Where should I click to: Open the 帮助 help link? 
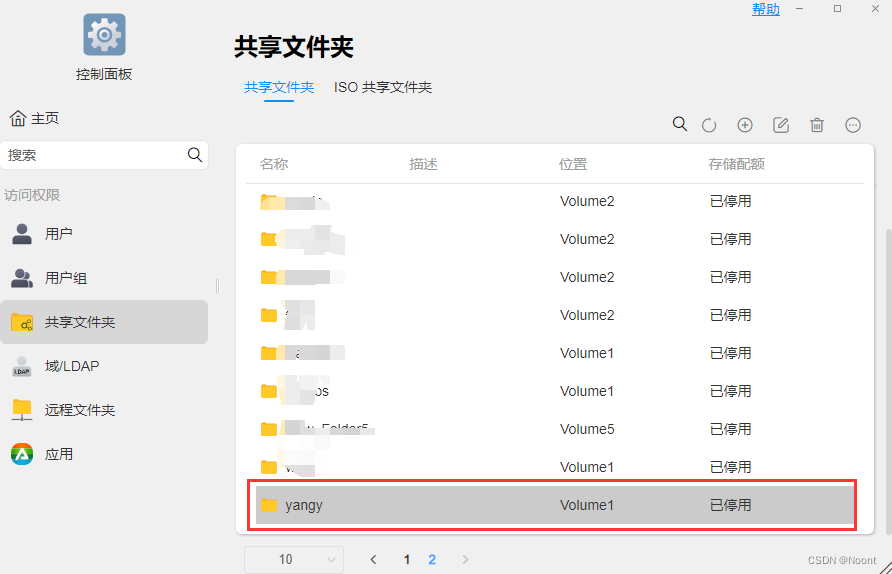(766, 9)
